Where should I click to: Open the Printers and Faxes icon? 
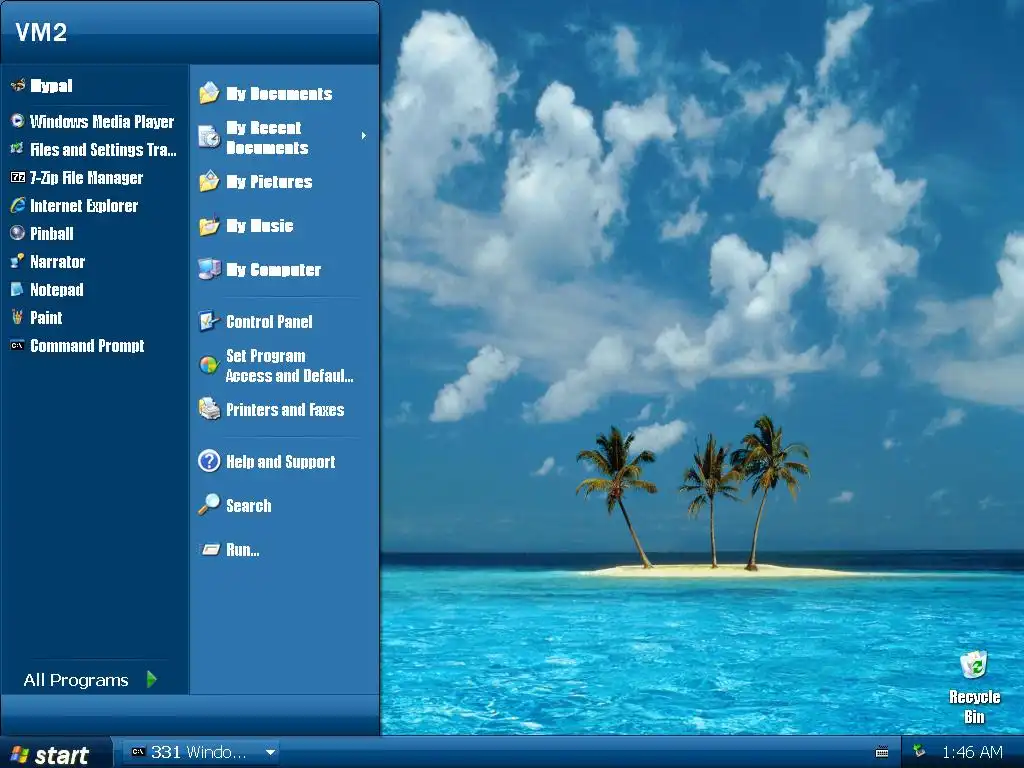[x=209, y=409]
